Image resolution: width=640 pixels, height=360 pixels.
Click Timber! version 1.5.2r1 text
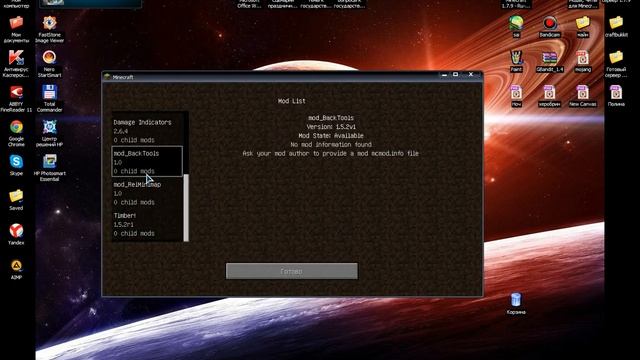click(x=124, y=224)
